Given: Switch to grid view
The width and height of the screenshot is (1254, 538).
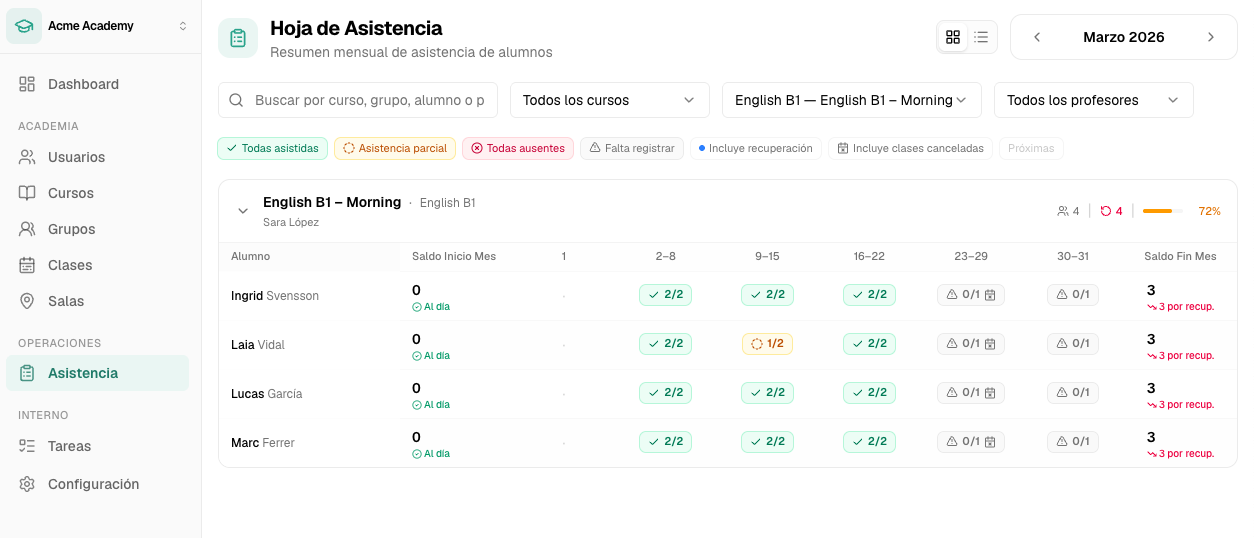Looking at the screenshot, I should coord(953,37).
